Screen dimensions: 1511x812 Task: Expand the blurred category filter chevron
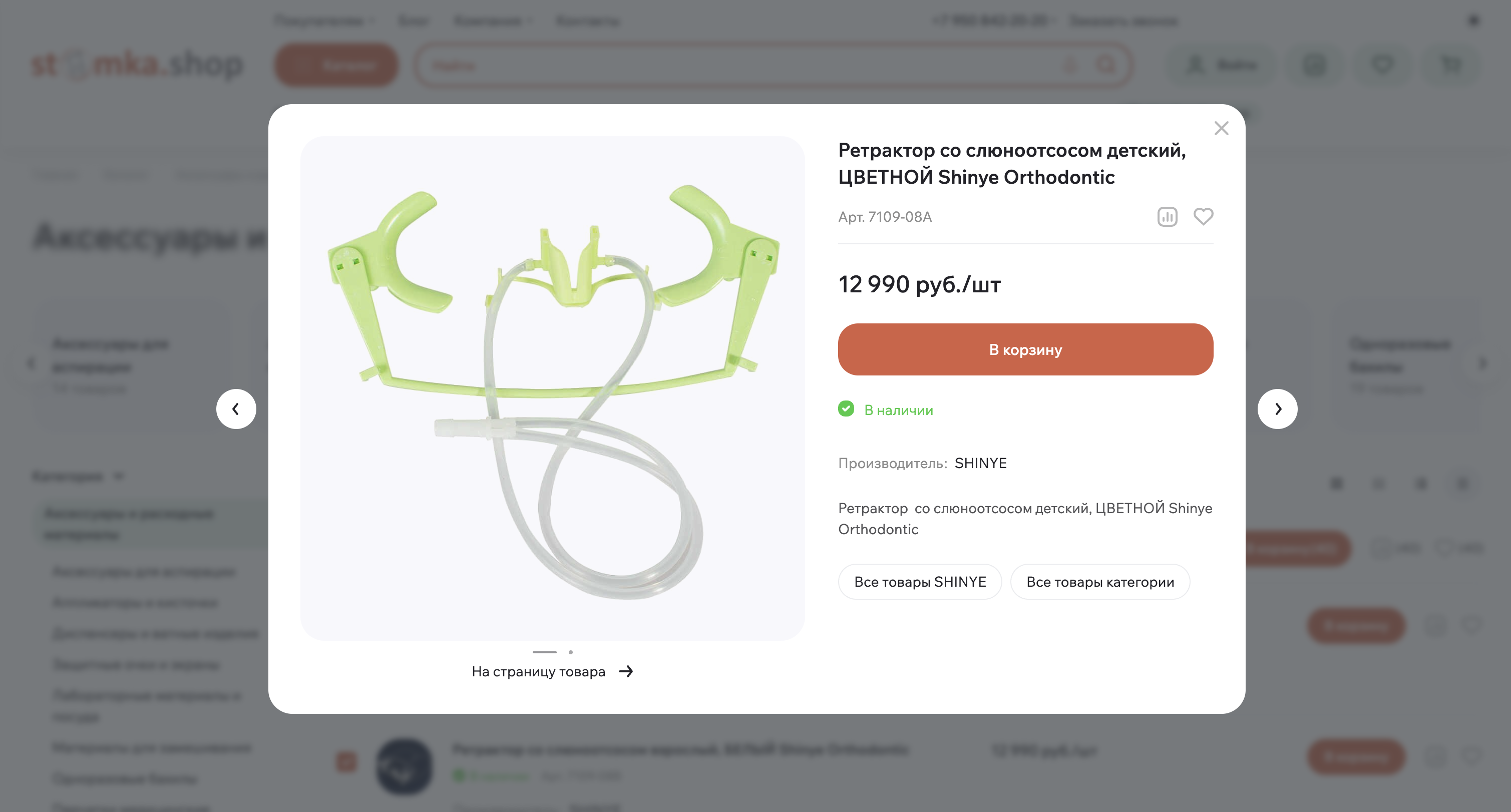tap(119, 476)
